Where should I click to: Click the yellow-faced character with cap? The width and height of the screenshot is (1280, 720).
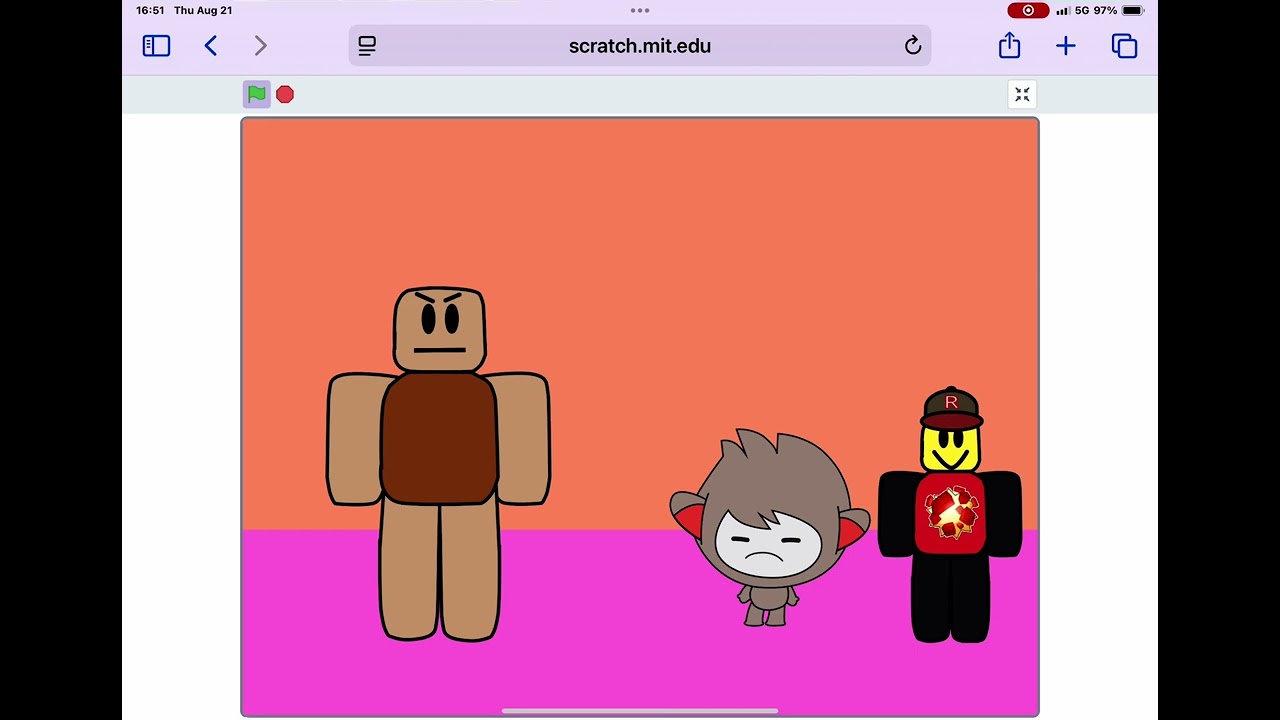(x=950, y=515)
